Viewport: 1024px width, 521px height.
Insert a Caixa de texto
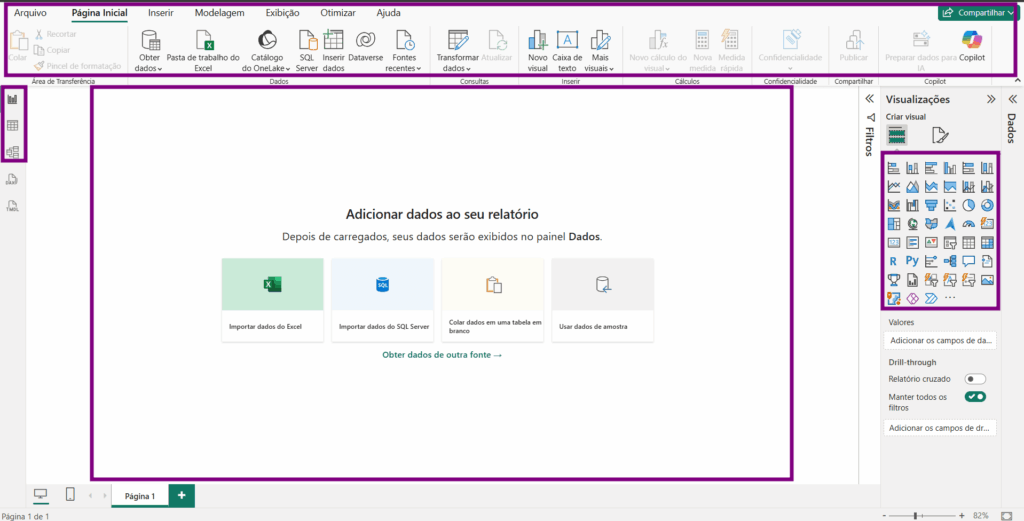click(x=567, y=51)
